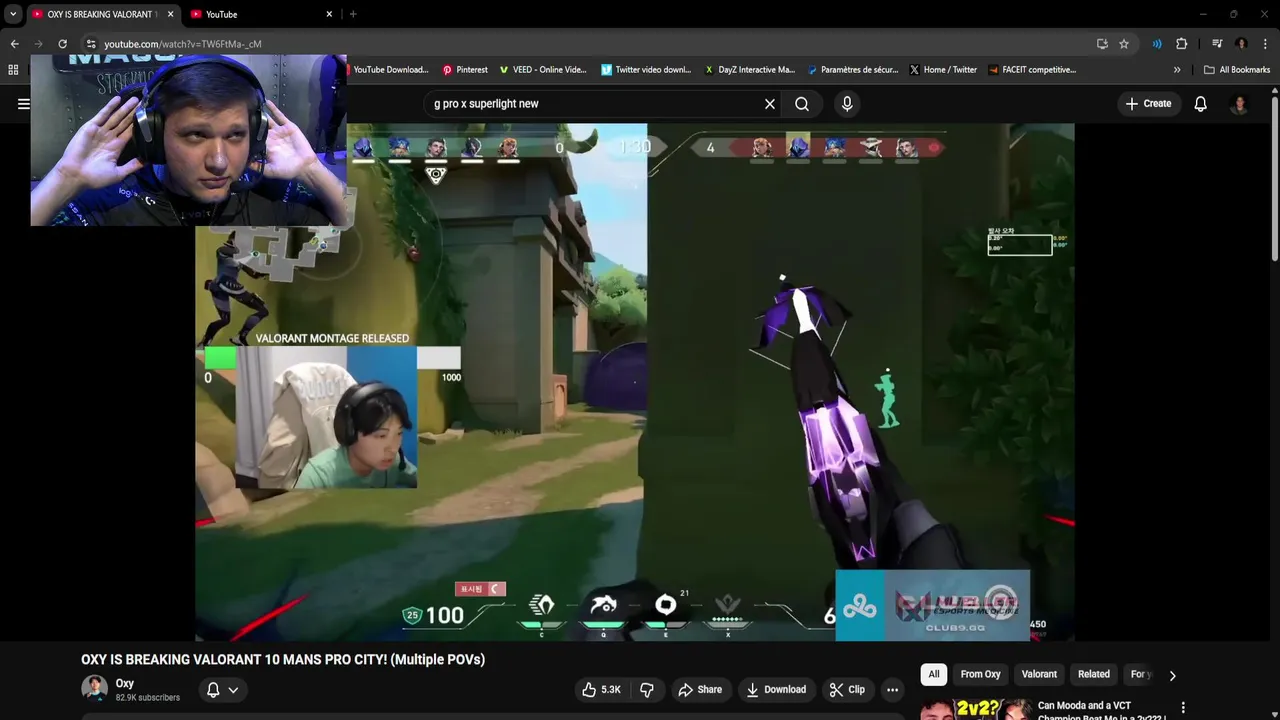Open the browser extensions puzzle icon
Image resolution: width=1280 pixels, height=720 pixels.
coord(1182,44)
